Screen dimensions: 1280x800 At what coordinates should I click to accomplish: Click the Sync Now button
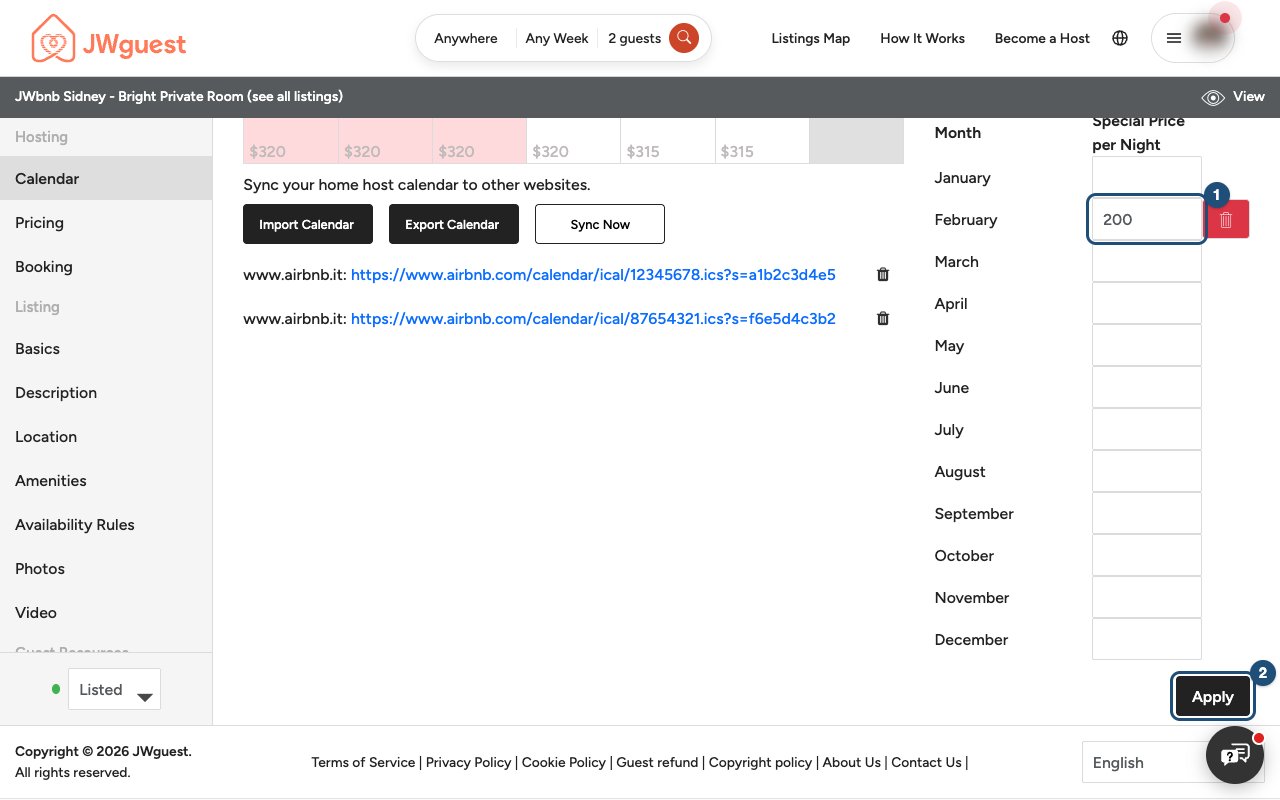tap(600, 224)
